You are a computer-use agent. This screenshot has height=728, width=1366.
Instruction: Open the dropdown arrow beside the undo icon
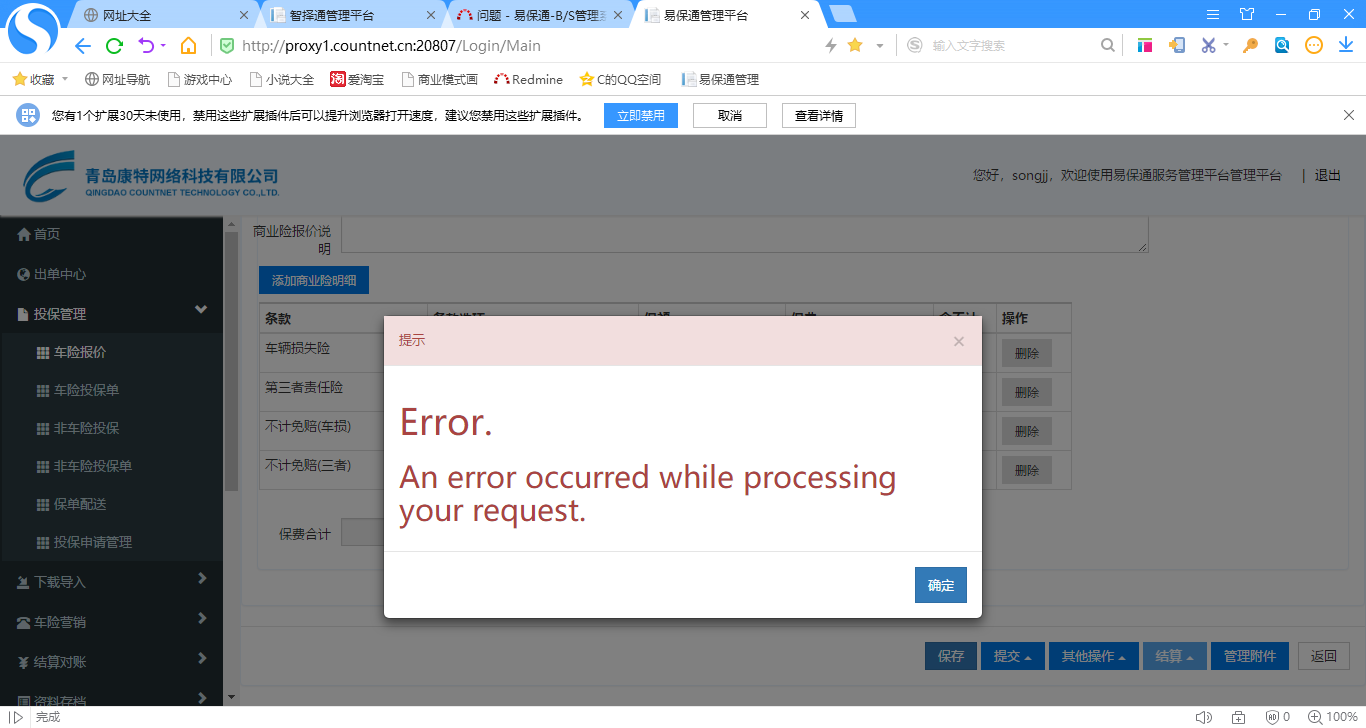click(x=161, y=45)
